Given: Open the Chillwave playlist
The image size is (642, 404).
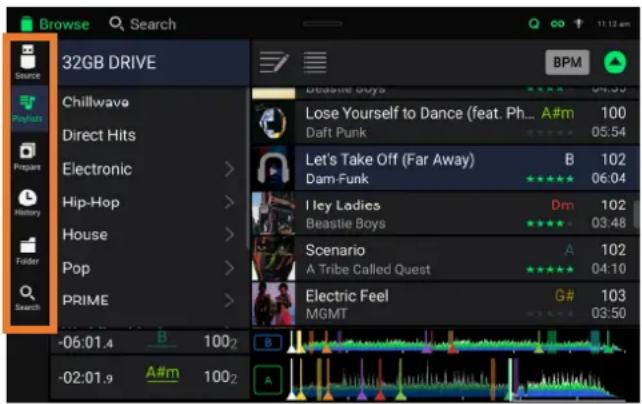Looking at the screenshot, I should [95, 102].
